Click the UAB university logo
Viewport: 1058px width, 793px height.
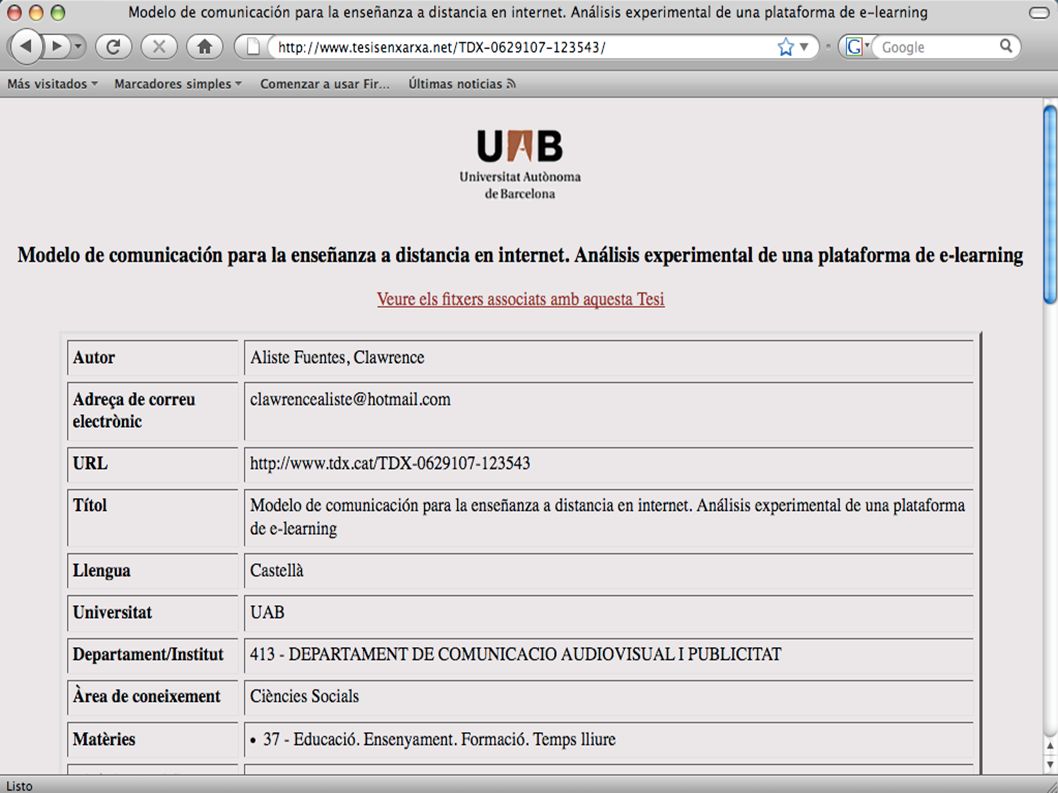tap(520, 164)
